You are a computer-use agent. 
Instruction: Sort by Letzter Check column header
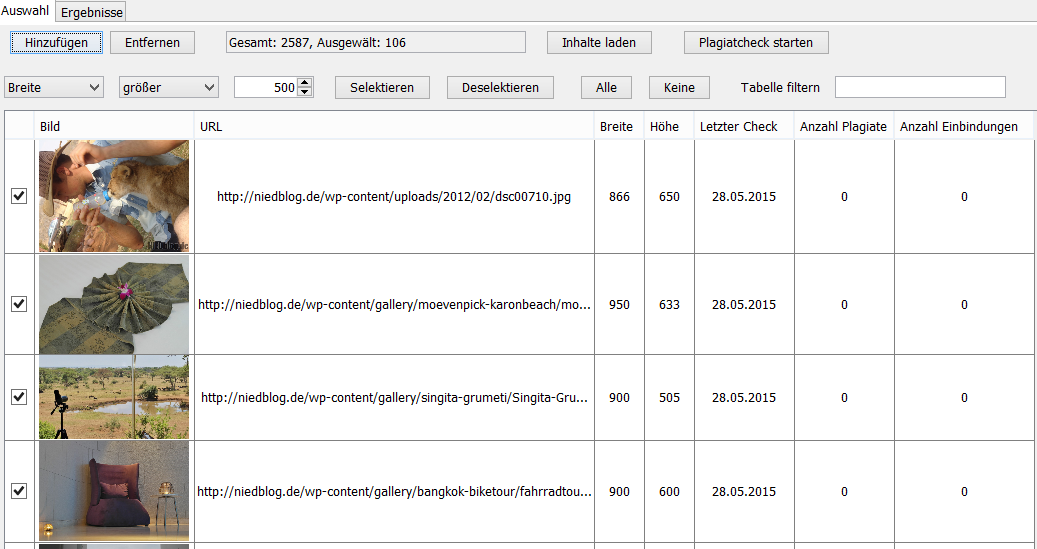click(x=744, y=126)
